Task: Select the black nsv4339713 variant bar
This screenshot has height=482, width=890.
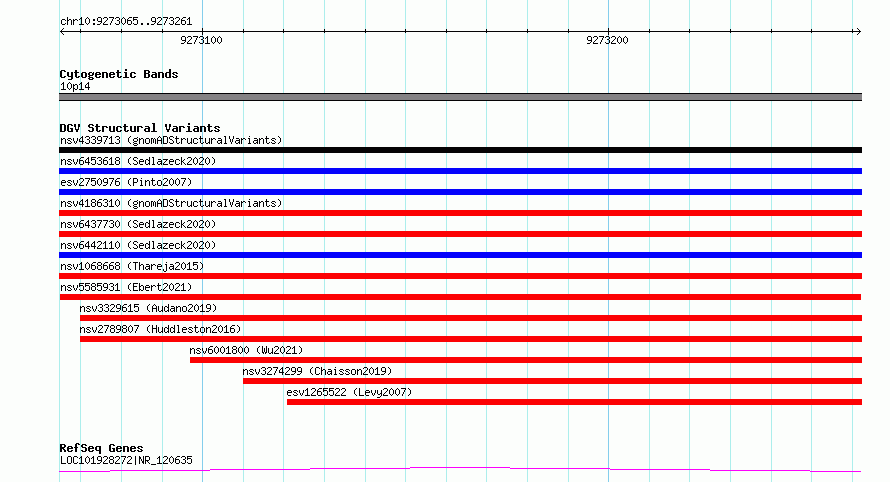Action: tap(460, 150)
